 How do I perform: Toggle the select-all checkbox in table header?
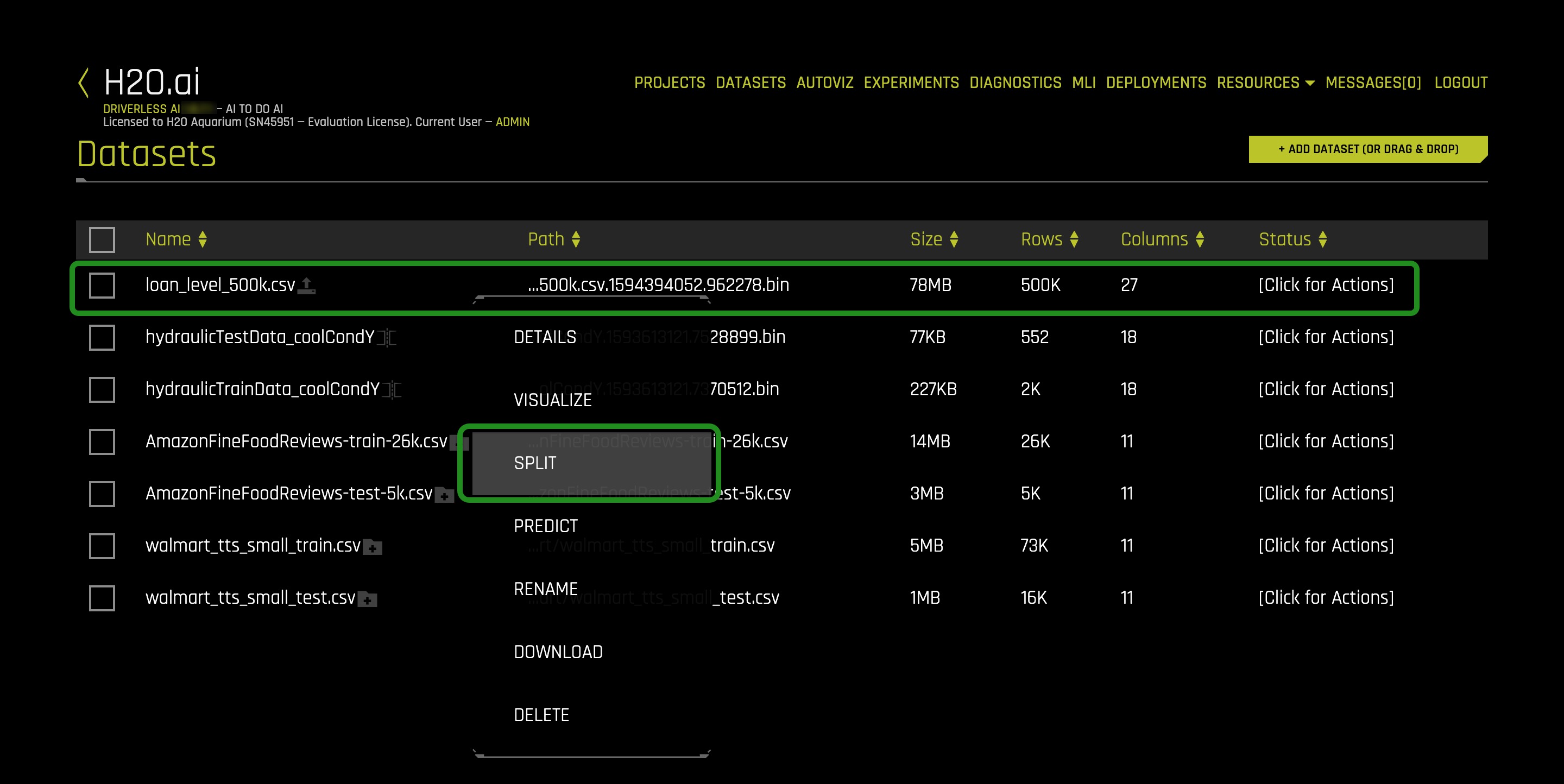pyautogui.click(x=102, y=239)
